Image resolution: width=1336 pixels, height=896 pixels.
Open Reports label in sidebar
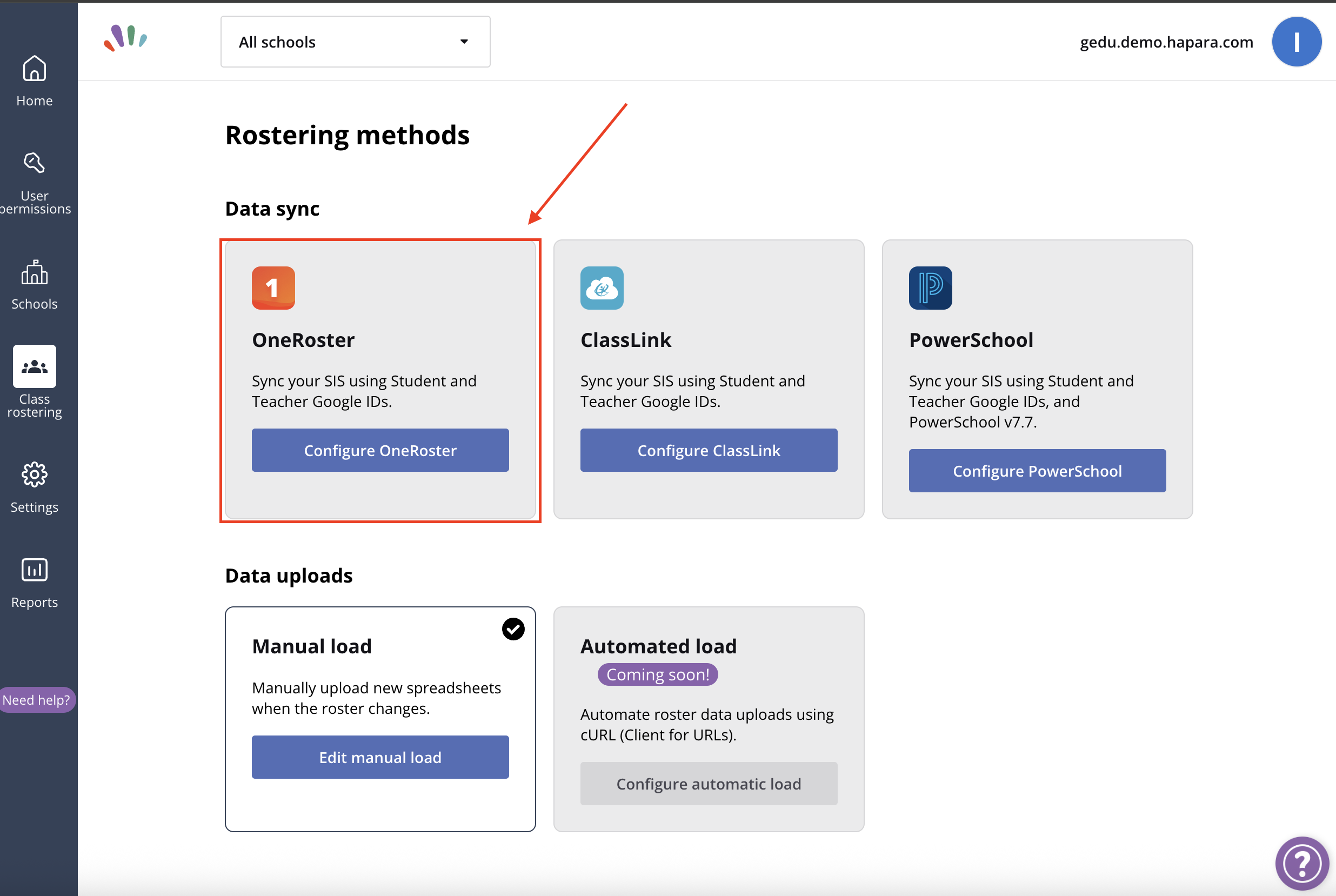coord(34,602)
